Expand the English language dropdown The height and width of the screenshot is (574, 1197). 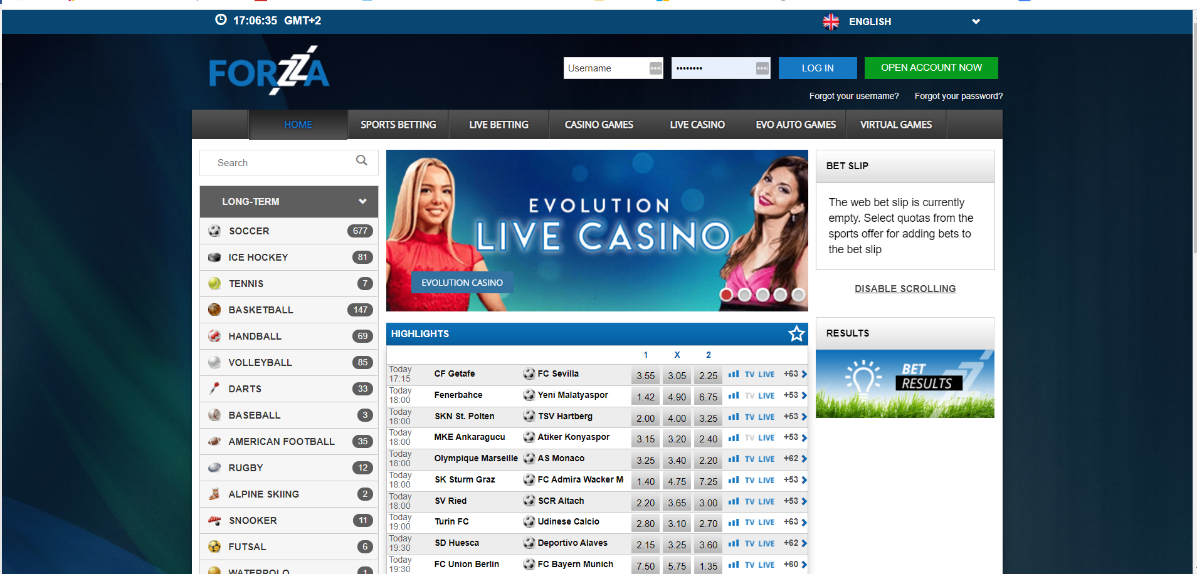[975, 22]
